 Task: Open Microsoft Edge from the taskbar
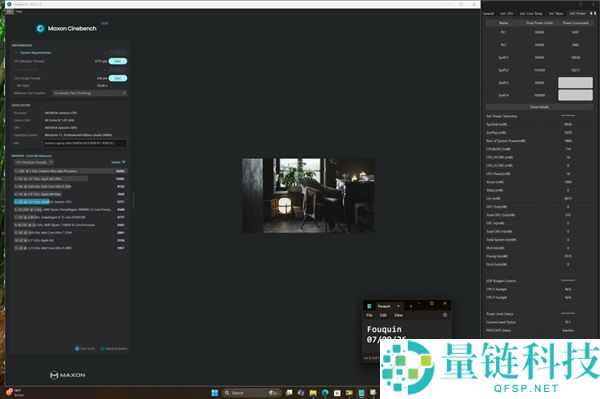point(325,393)
